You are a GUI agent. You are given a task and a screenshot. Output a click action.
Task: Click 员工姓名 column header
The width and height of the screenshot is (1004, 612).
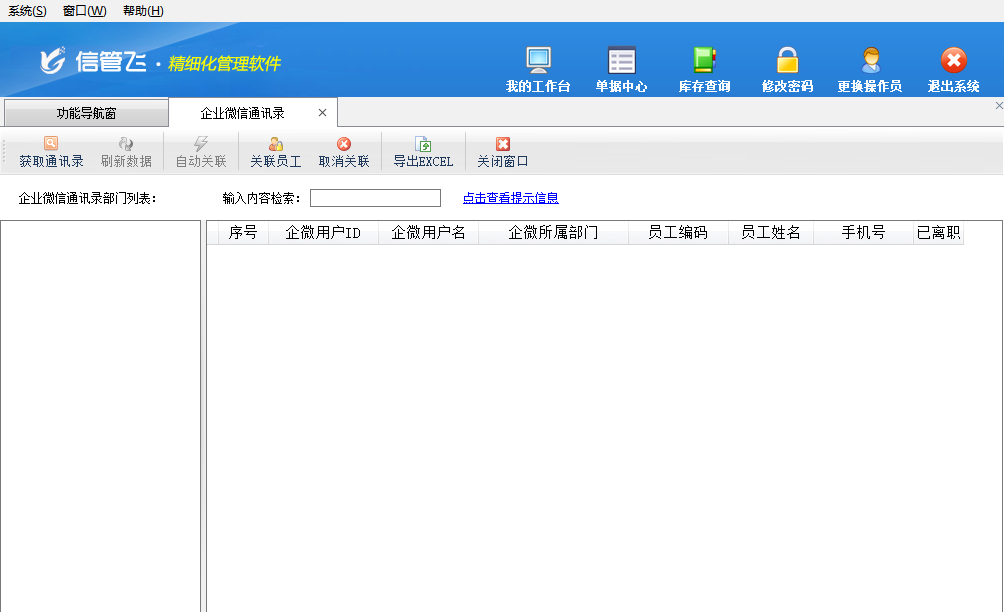(x=770, y=233)
